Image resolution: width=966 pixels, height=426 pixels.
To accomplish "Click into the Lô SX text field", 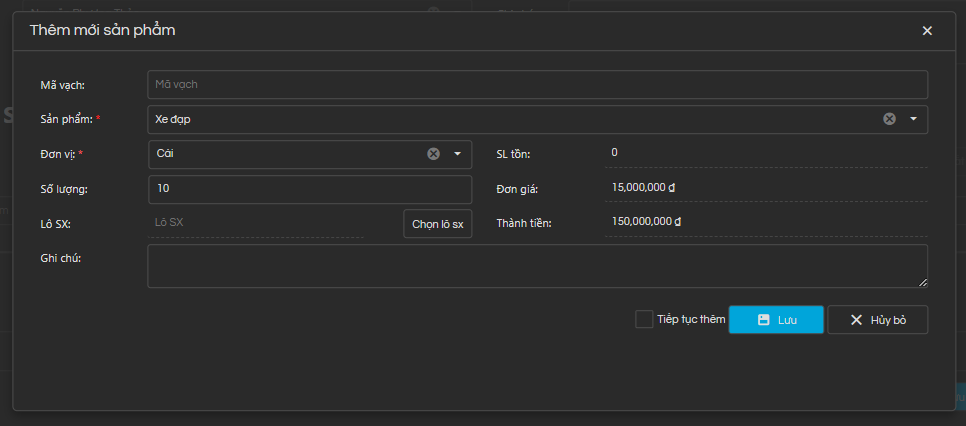I will [x=273, y=223].
